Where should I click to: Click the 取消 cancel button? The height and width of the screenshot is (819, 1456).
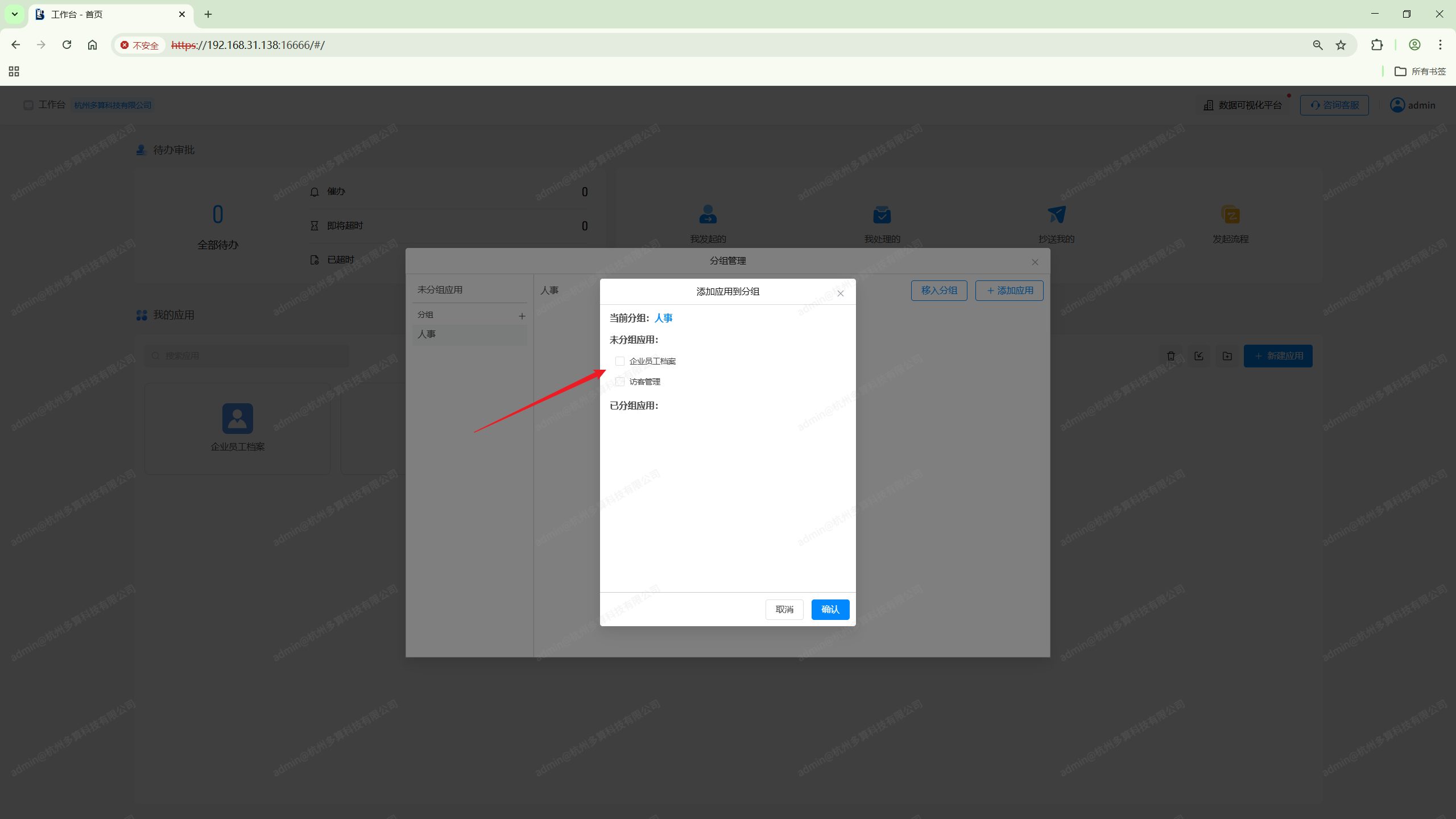pyautogui.click(x=784, y=609)
